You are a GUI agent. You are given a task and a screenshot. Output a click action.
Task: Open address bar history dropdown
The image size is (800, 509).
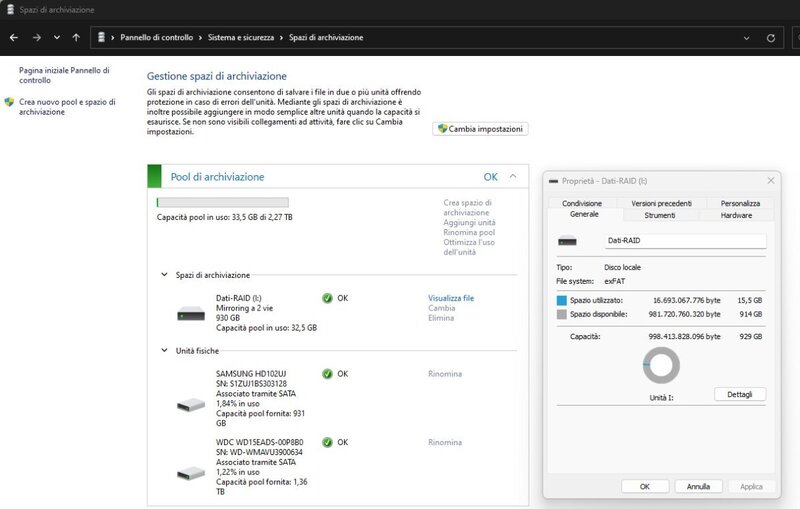[x=747, y=37]
